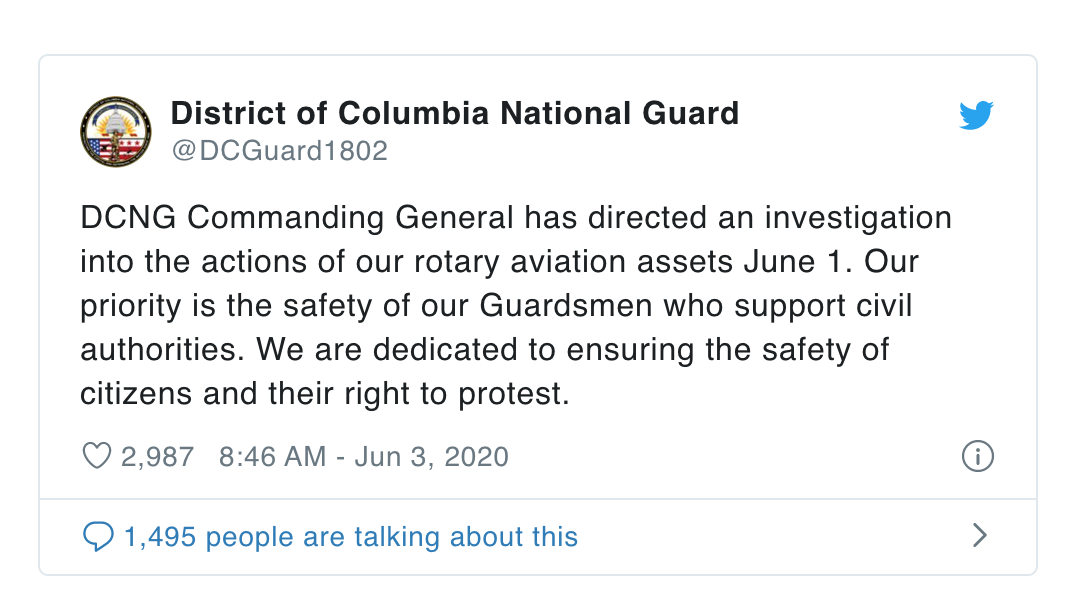
Task: Open the DC National Guard seal avatar
Action: click(116, 132)
